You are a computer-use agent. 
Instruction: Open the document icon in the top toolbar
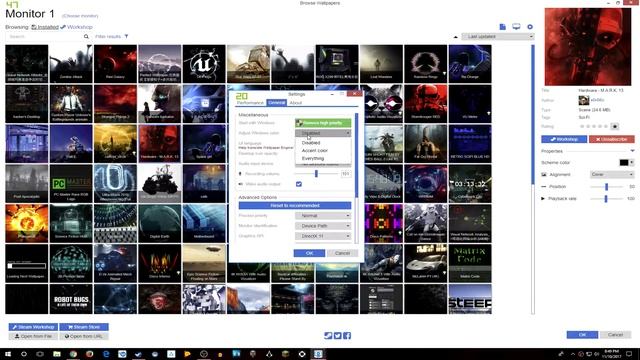[502, 27]
